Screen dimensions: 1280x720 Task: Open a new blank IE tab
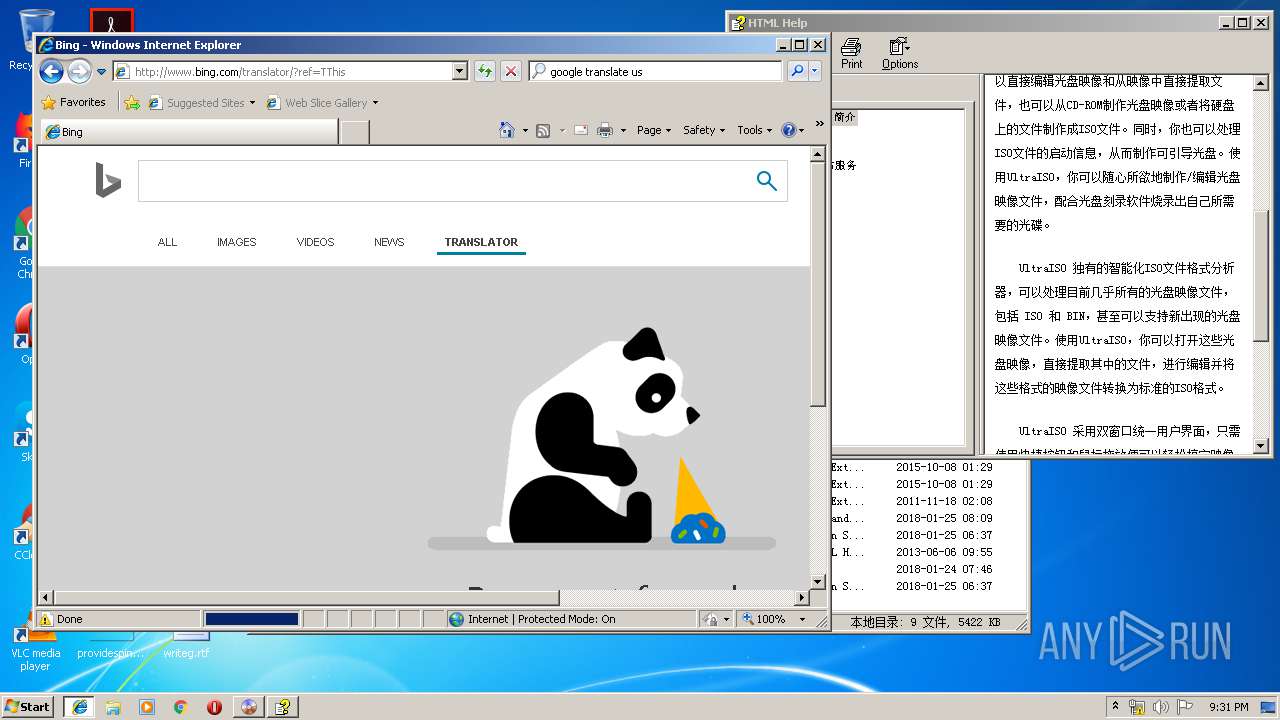[354, 131]
